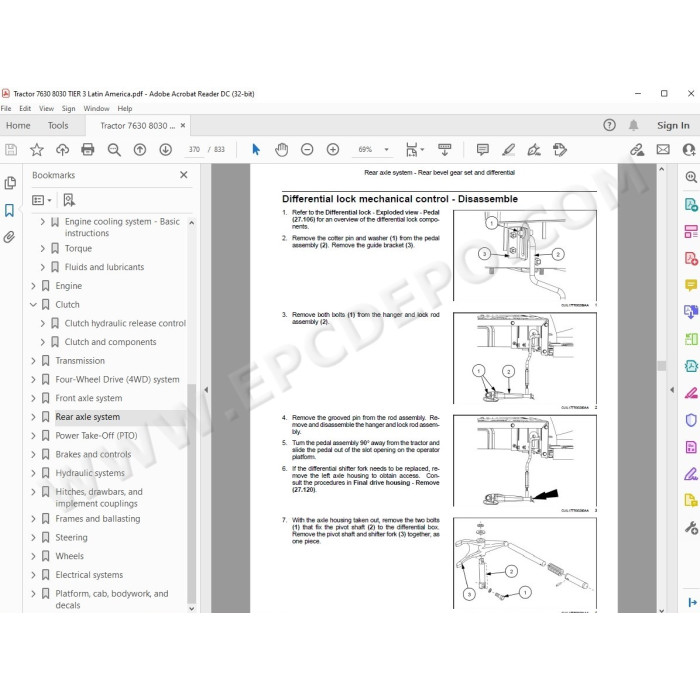Open the Edit menu
Screen dimensions: 700x700
[25, 108]
